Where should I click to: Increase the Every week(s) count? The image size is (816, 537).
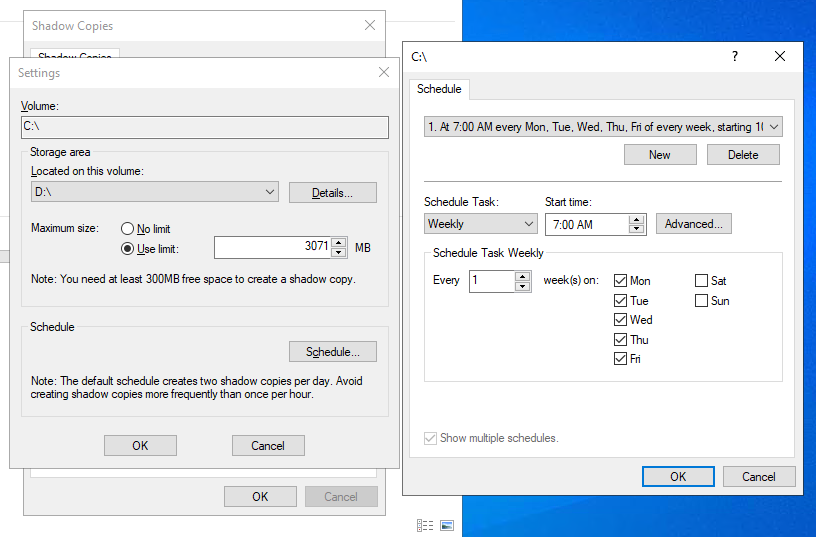(522, 276)
